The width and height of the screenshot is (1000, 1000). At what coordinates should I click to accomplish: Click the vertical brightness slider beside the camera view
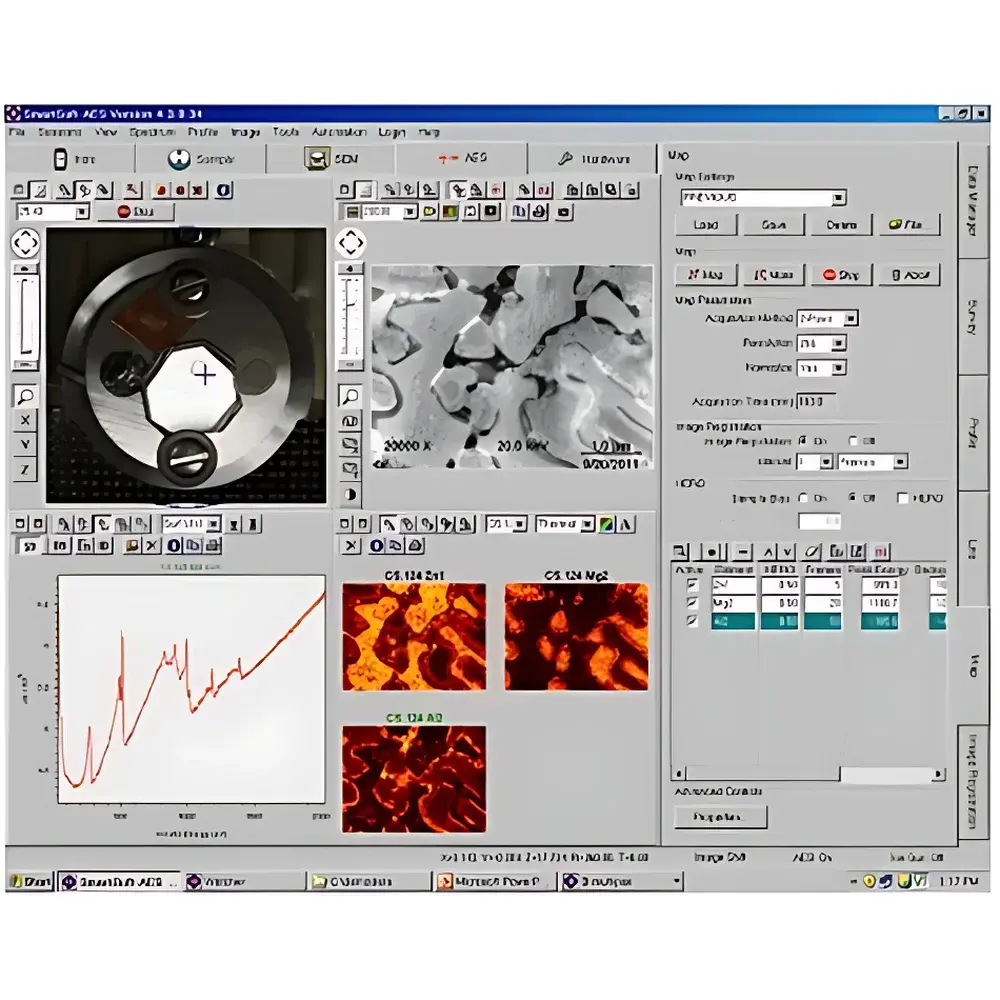click(x=24, y=320)
